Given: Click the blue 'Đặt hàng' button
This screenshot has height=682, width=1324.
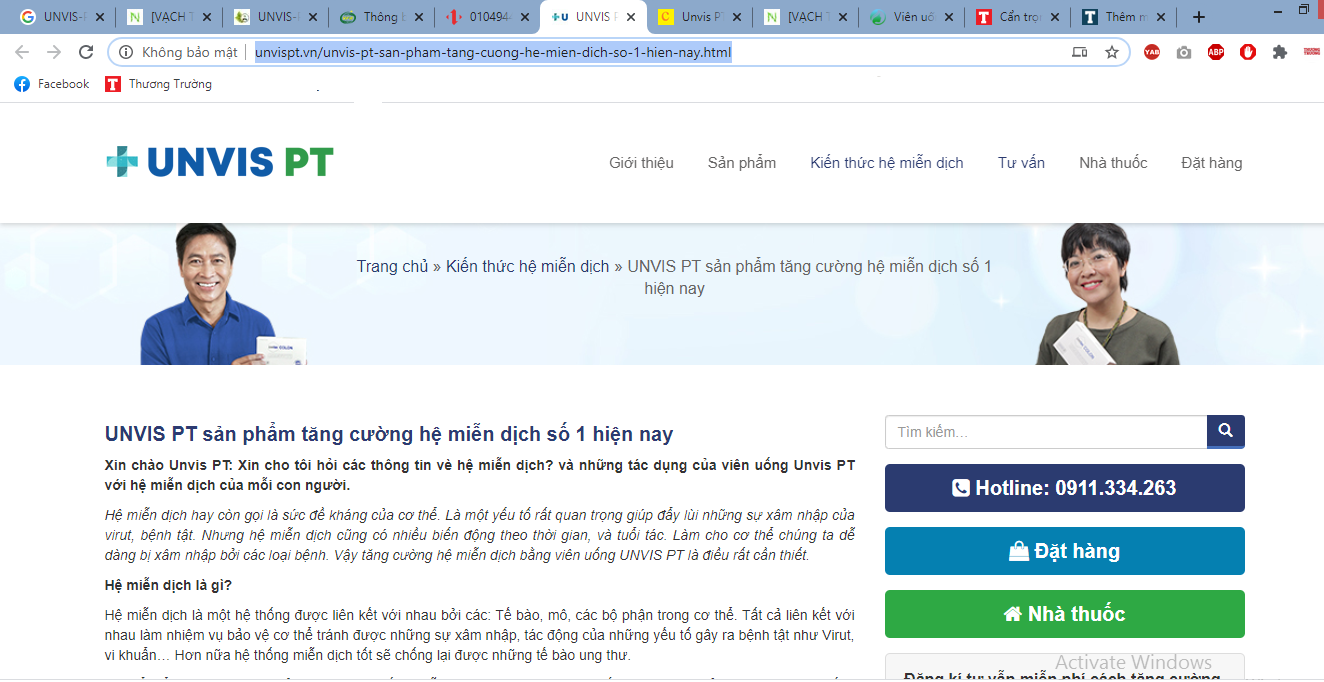Looking at the screenshot, I should click(1064, 551).
